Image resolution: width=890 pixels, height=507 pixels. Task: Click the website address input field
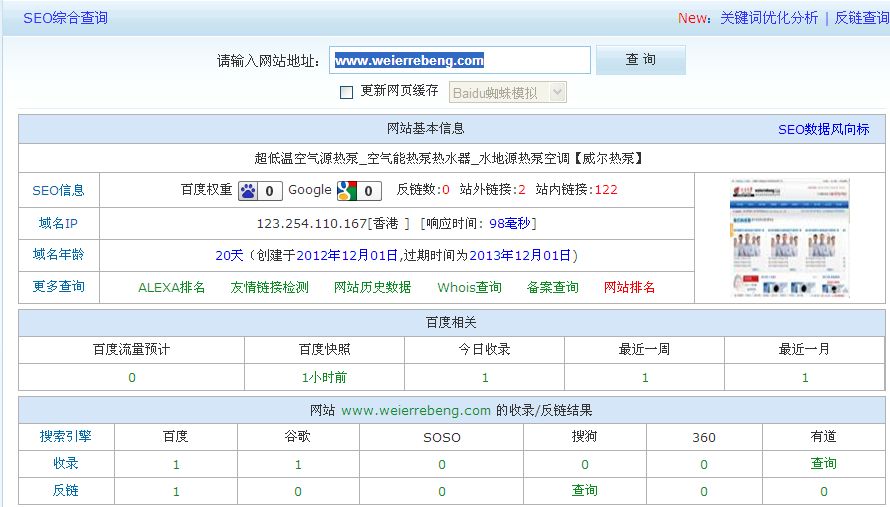coord(459,60)
